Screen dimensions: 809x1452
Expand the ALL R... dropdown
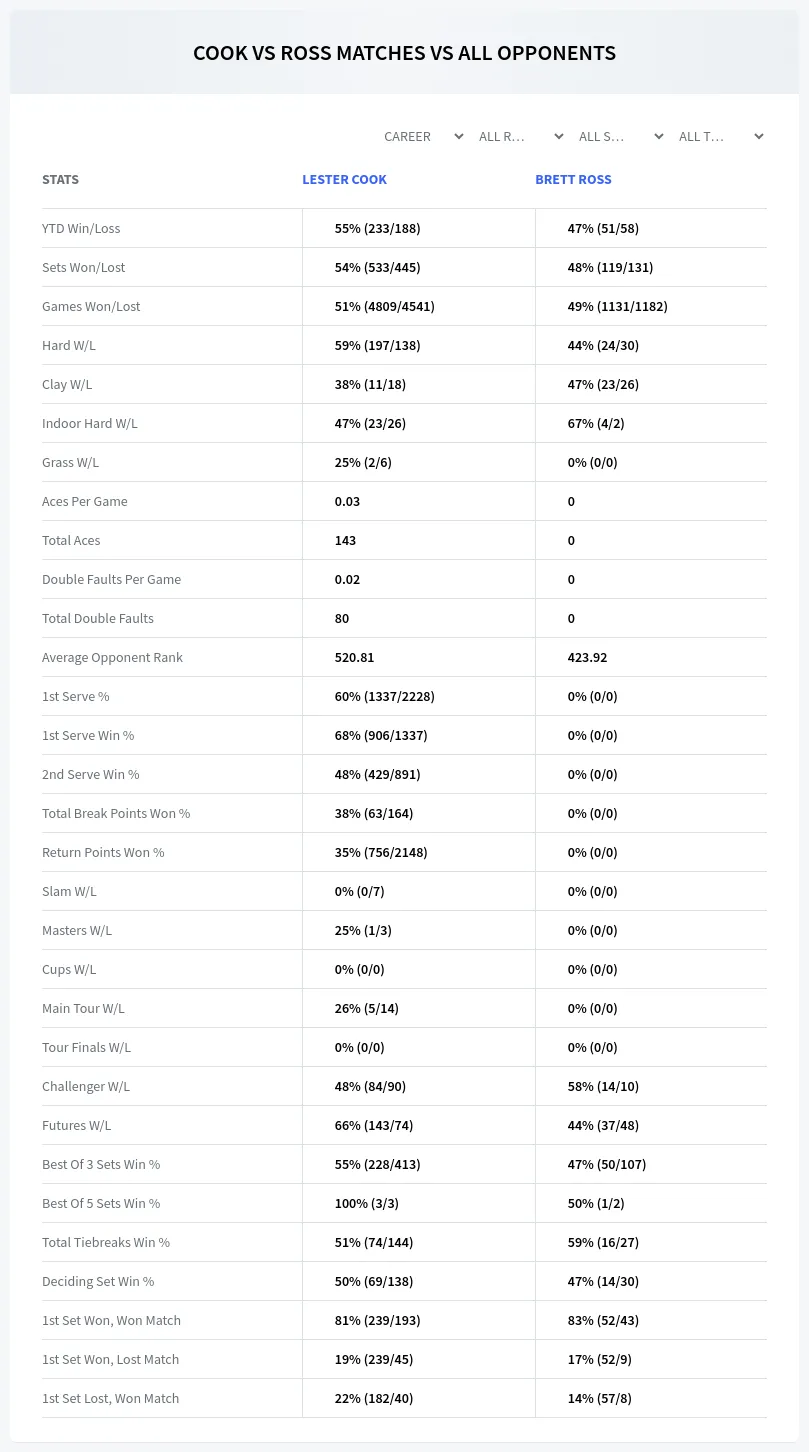(521, 136)
